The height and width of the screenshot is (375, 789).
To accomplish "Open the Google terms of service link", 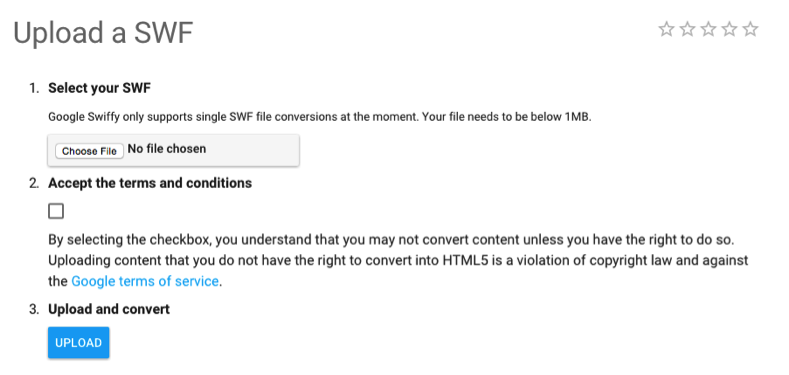I will [145, 281].
